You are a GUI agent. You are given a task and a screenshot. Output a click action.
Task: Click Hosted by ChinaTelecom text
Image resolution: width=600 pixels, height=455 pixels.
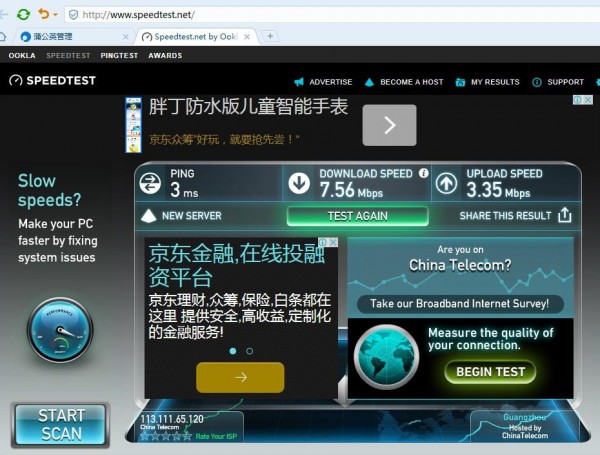pyautogui.click(x=525, y=432)
